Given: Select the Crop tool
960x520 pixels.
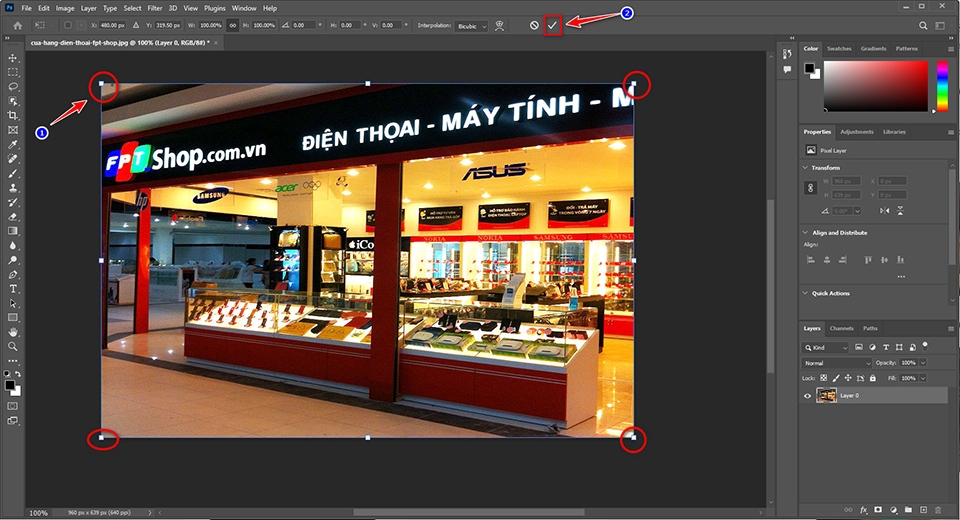Looking at the screenshot, I should click(13, 115).
